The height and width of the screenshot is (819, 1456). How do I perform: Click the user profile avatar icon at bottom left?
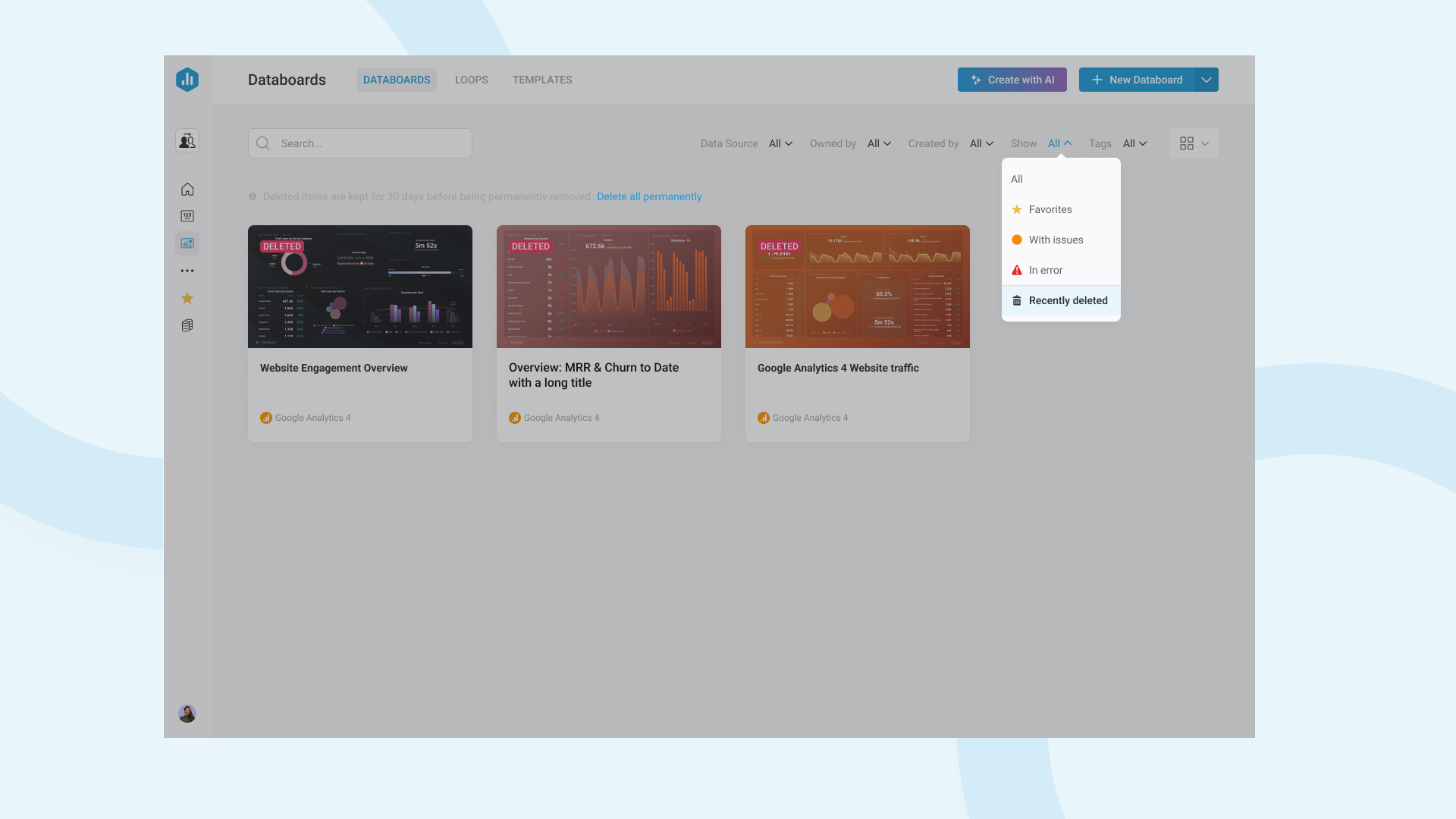click(187, 713)
